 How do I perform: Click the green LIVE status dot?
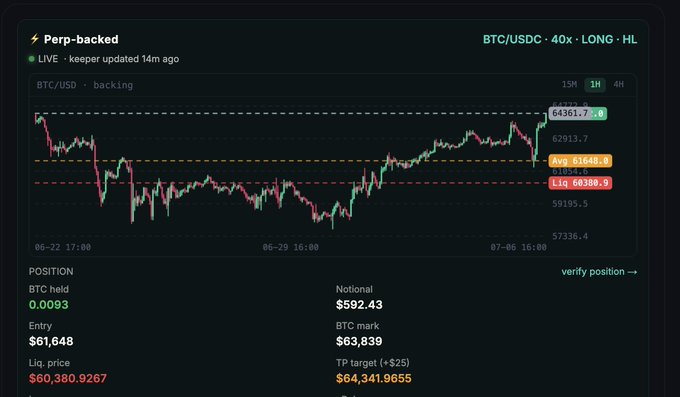click(x=31, y=59)
